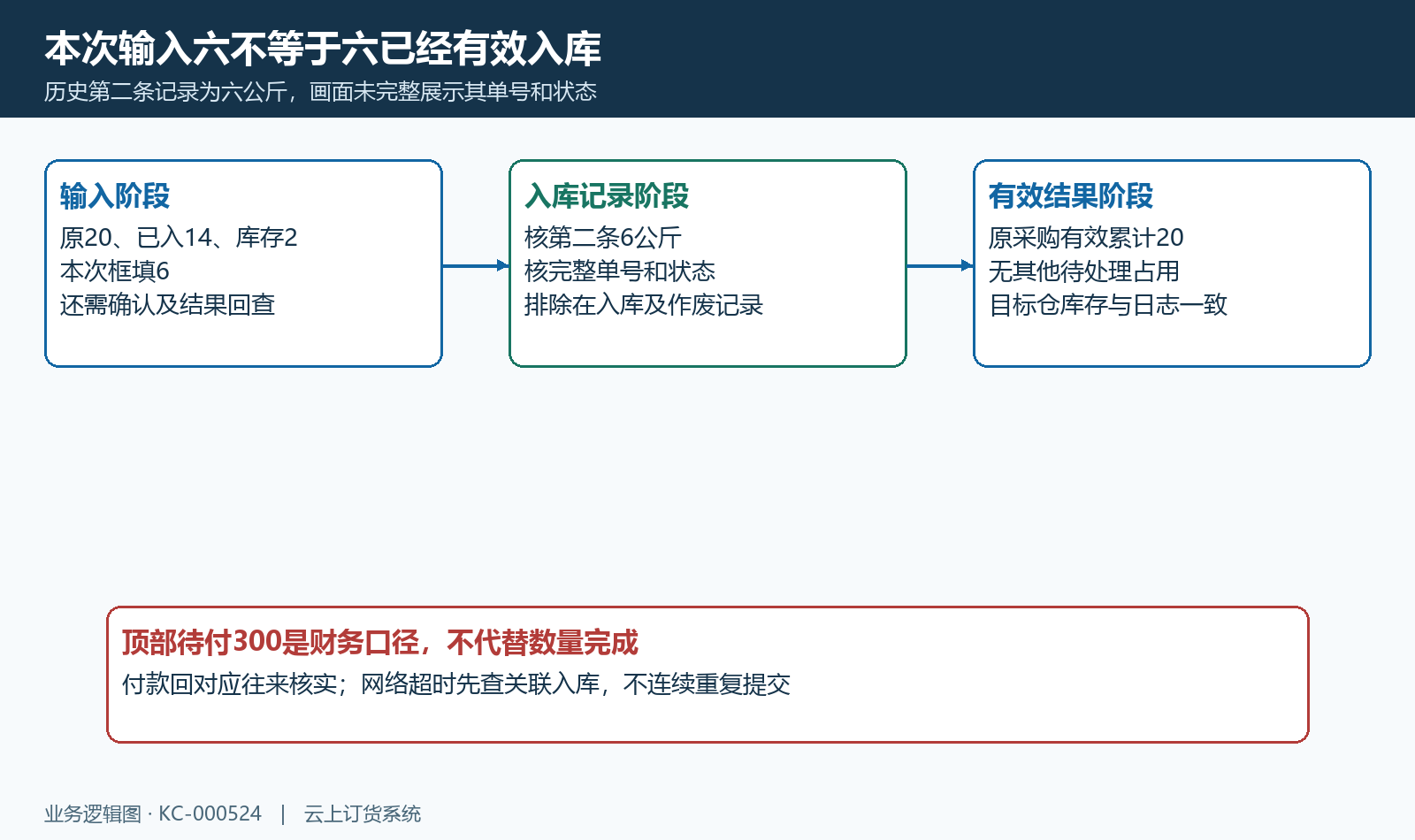Click the line 核完整单号和状态

[619, 271]
